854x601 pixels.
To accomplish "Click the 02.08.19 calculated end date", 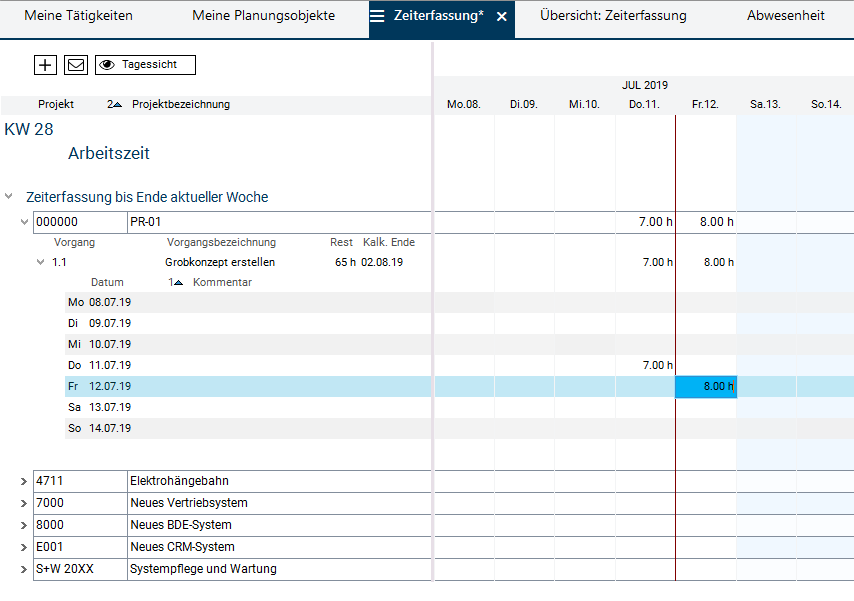I will click(382, 262).
